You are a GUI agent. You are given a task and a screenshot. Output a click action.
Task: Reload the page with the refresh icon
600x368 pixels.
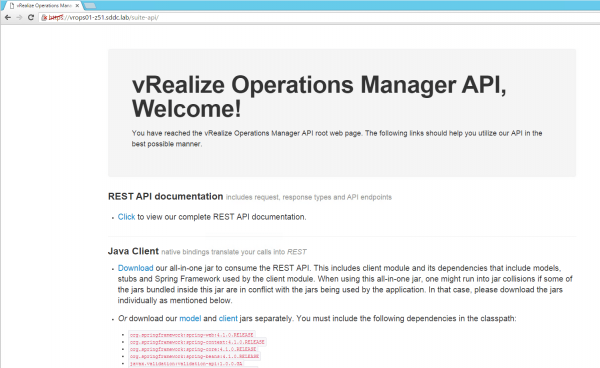(31, 18)
